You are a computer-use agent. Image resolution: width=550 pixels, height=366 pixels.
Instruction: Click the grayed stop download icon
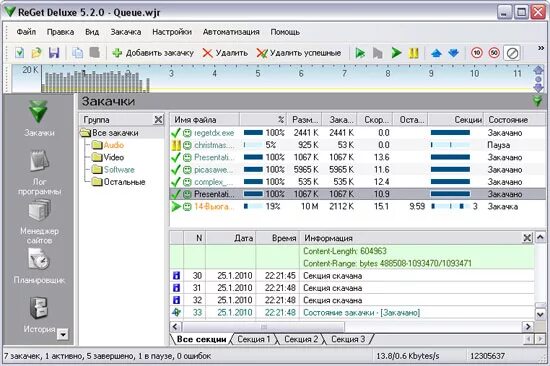(377, 53)
